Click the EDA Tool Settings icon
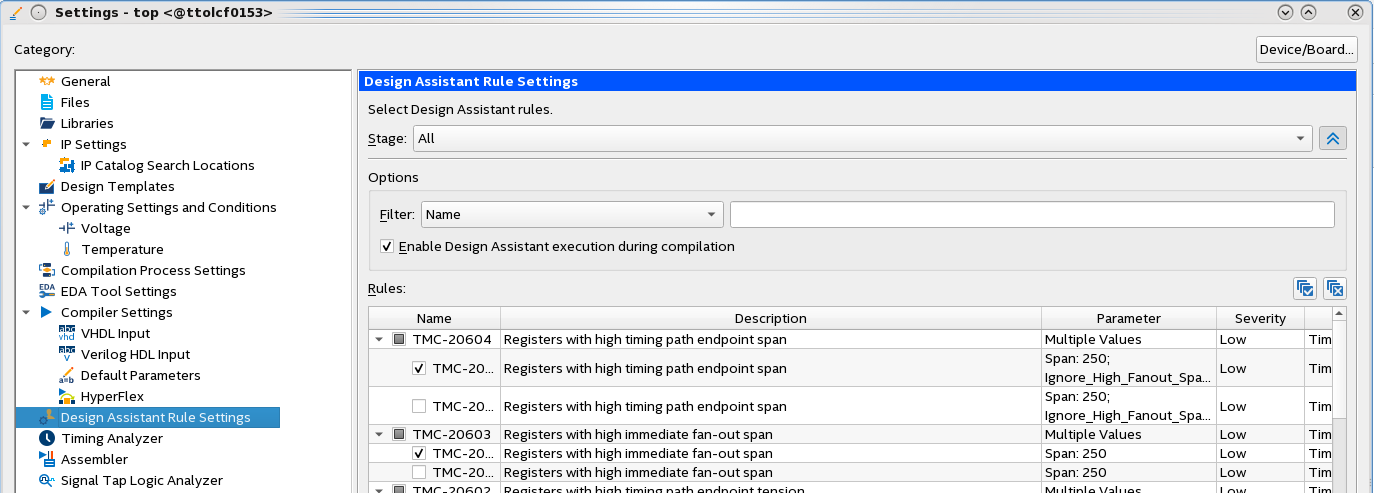1374x493 pixels. pos(46,291)
